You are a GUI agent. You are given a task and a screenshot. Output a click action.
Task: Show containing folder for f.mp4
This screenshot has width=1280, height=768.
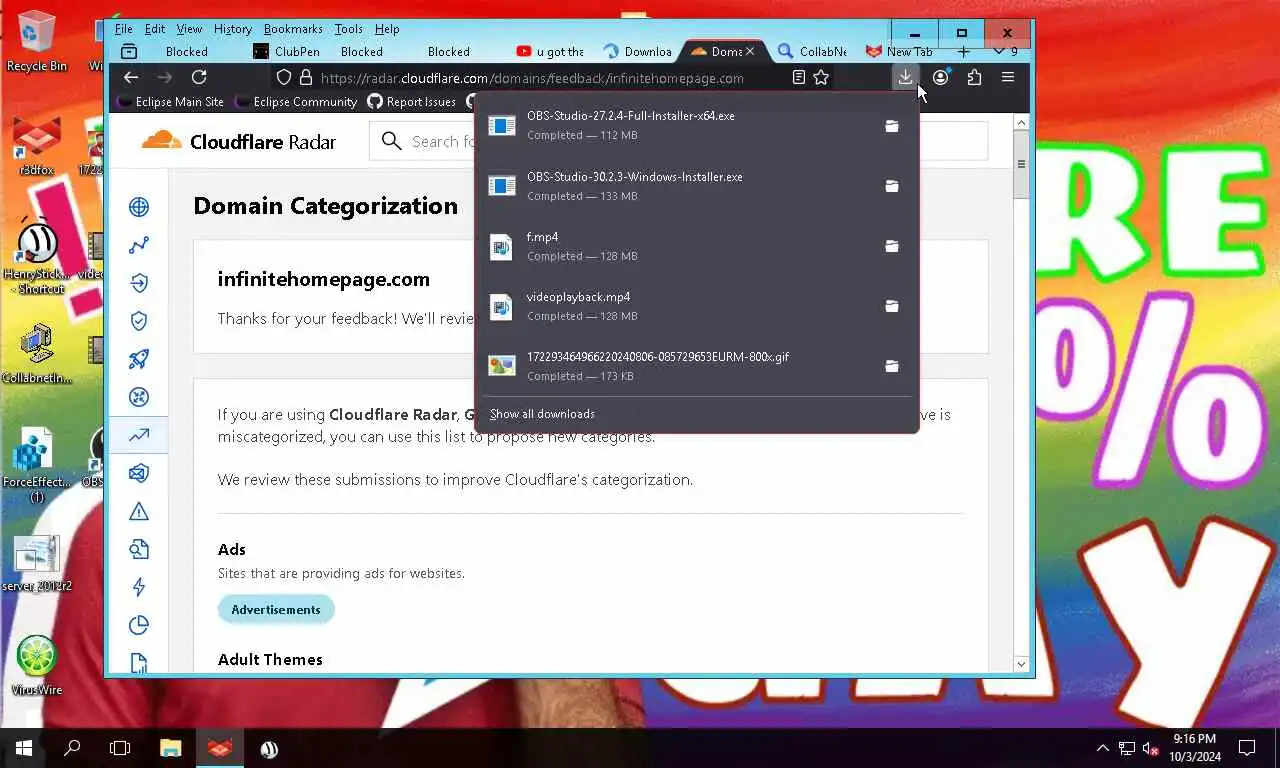(x=891, y=246)
